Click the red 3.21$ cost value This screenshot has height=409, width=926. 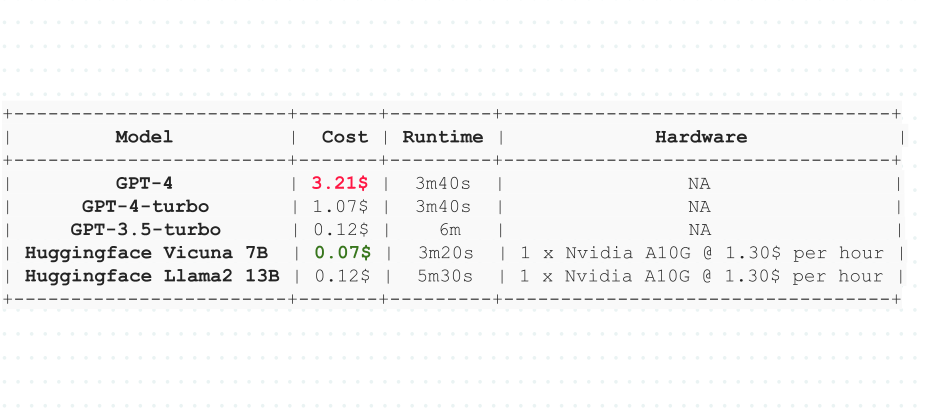coord(340,183)
